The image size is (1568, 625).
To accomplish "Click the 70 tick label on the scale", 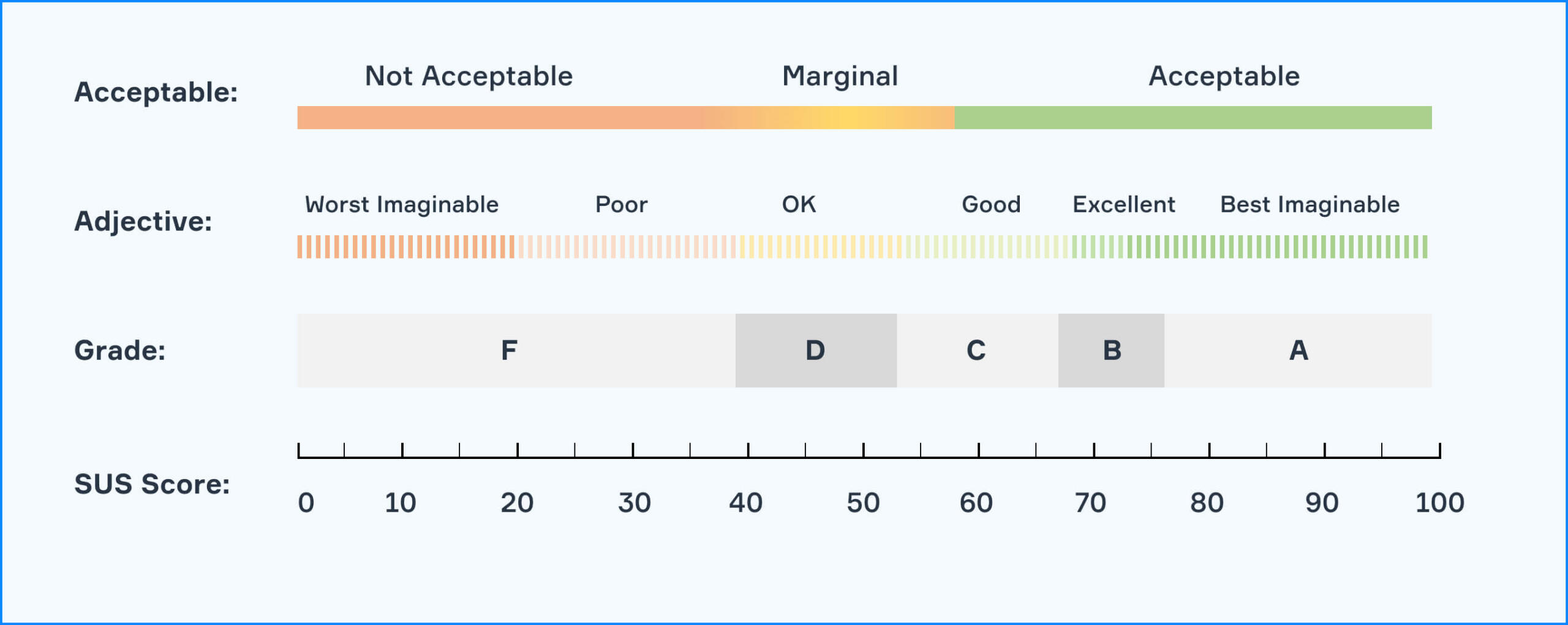I will tap(1090, 502).
